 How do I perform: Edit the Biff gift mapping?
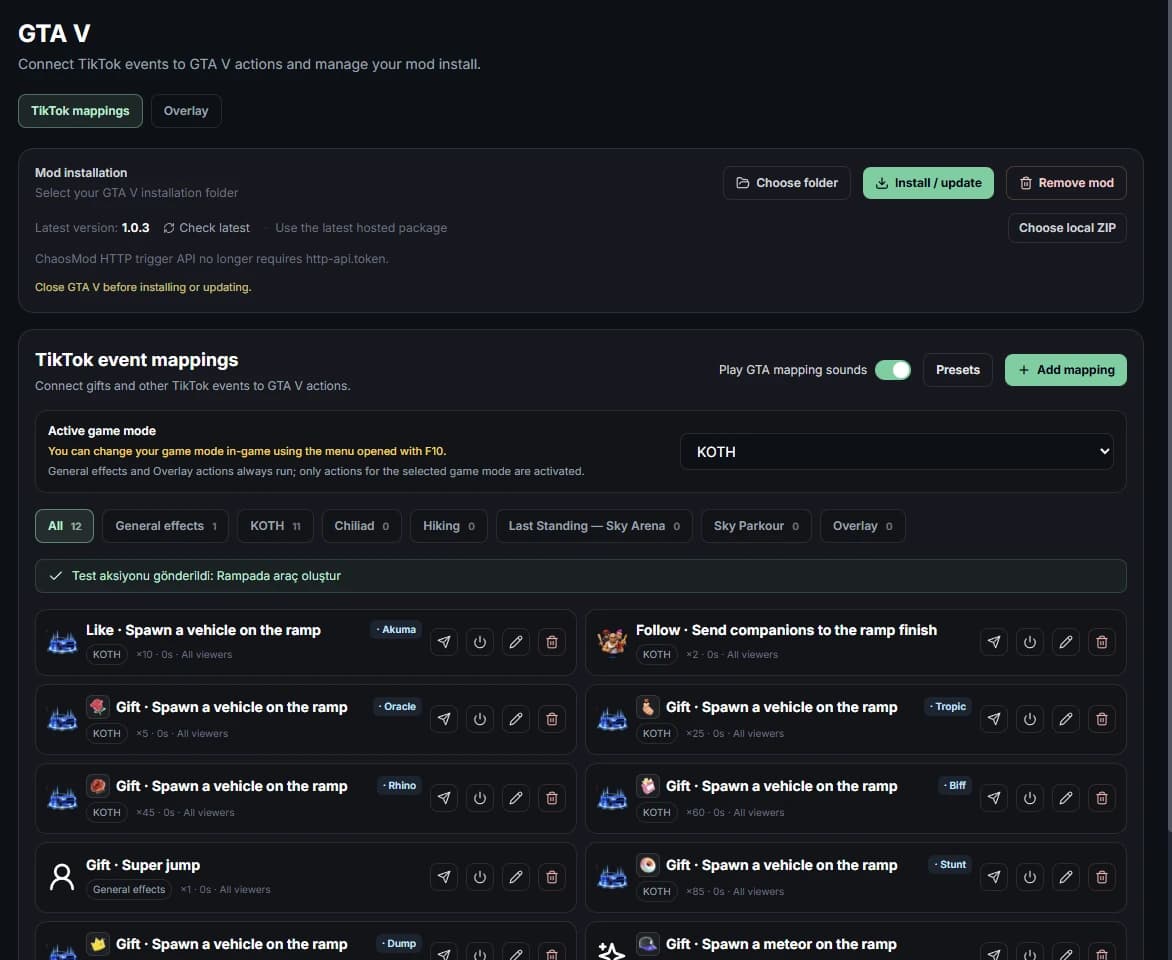coord(1066,799)
